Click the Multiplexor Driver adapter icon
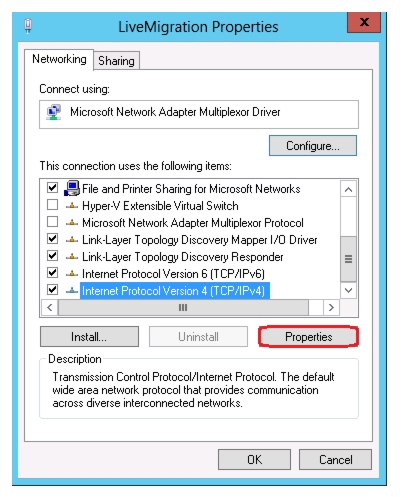400x499 pixels. tap(54, 112)
